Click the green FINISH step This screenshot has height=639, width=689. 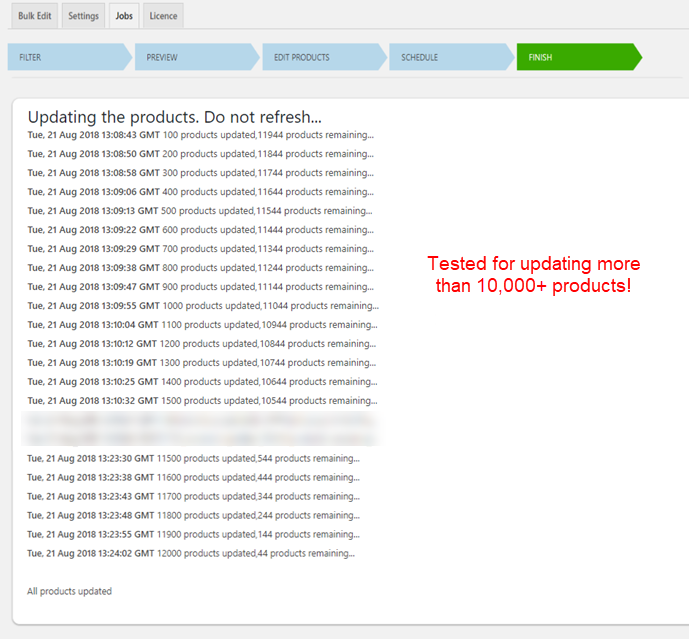(x=579, y=57)
